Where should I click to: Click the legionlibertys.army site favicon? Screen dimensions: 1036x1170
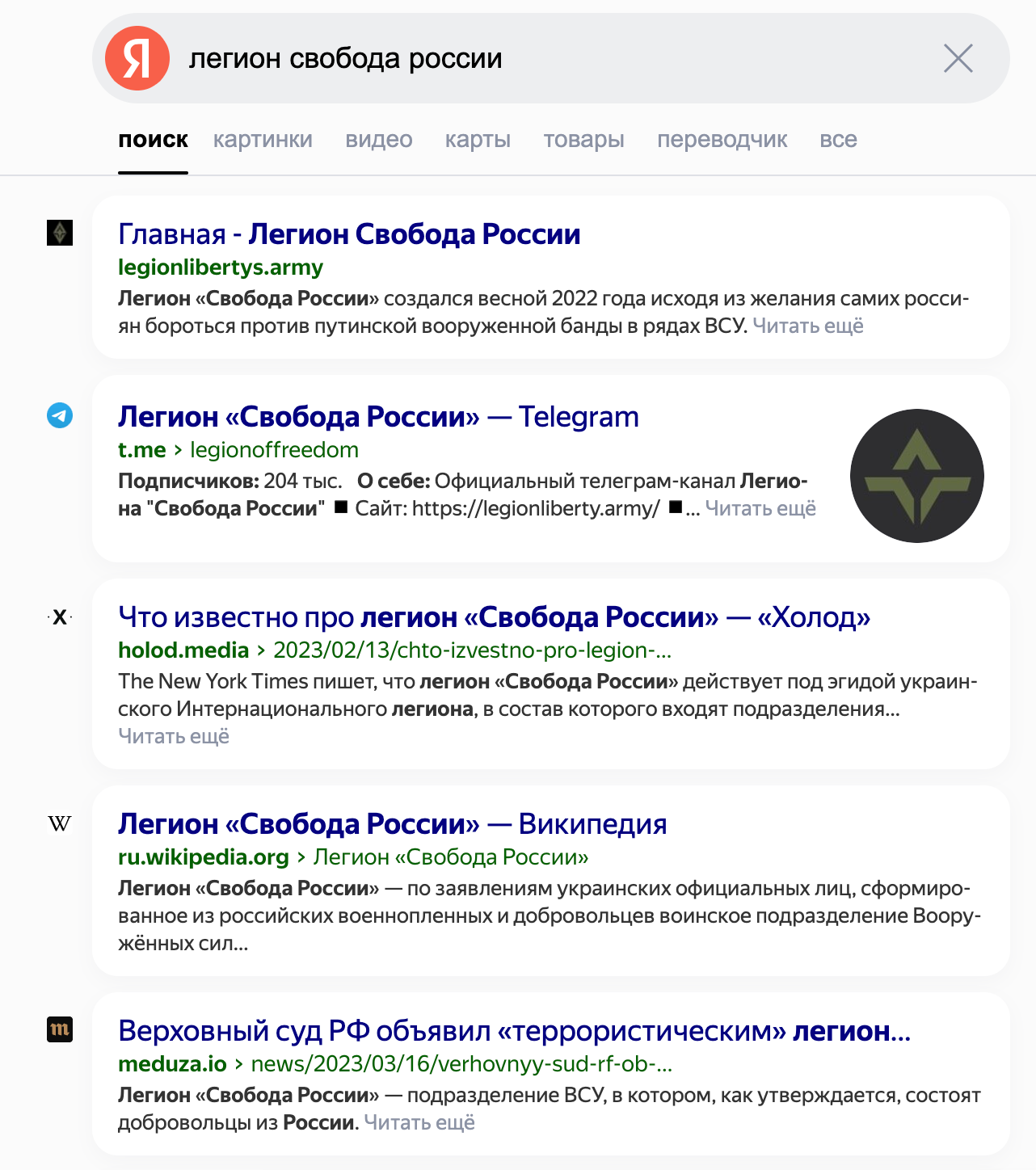pos(60,233)
